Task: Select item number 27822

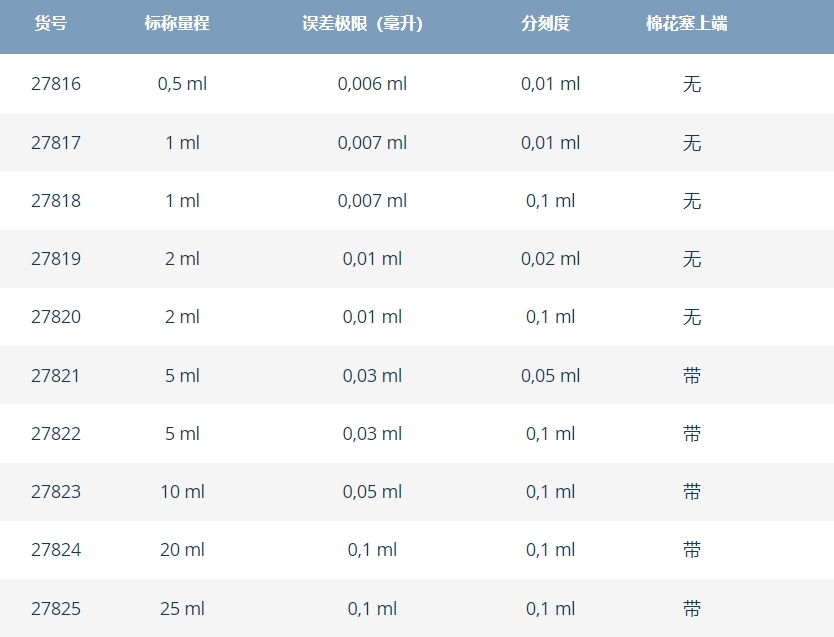Action: tap(56, 433)
